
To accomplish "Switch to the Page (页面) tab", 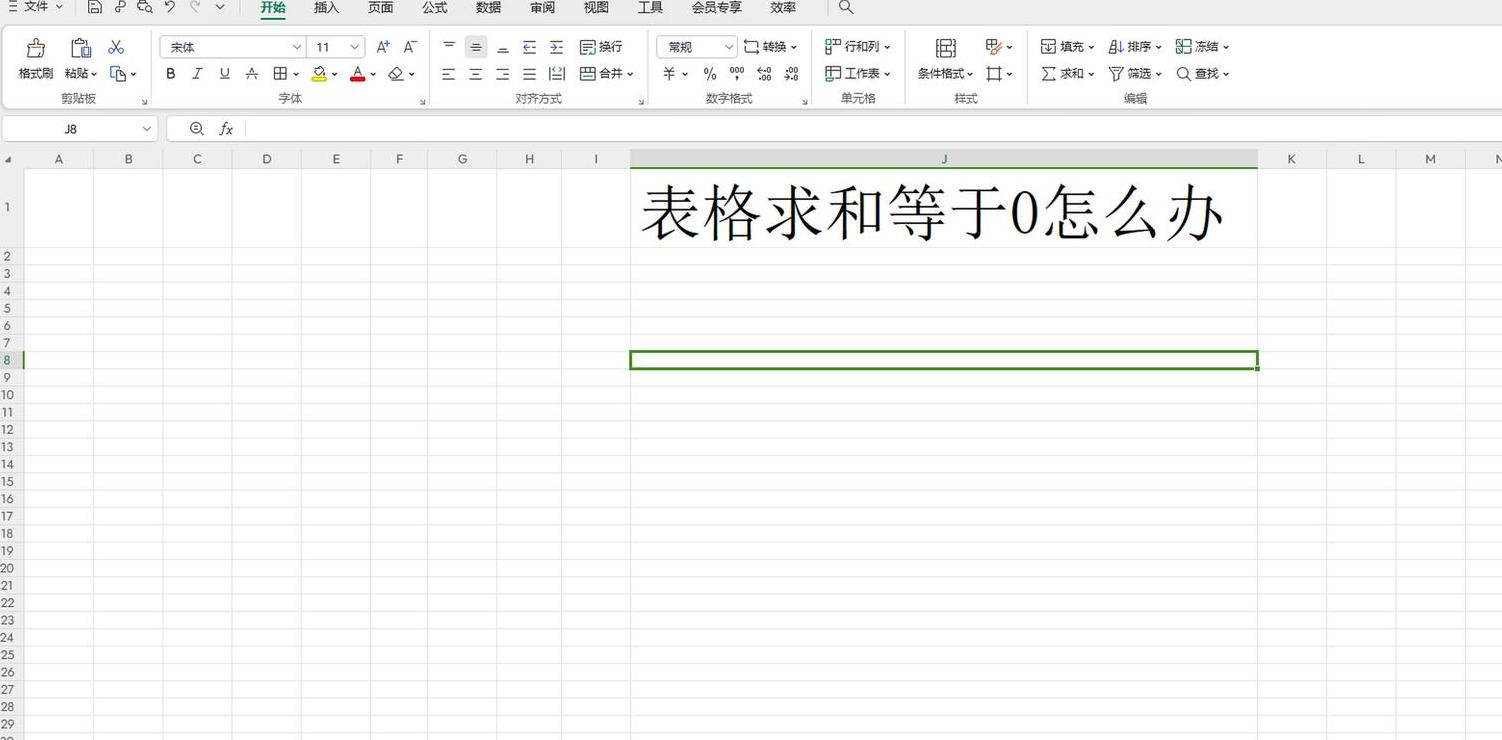I will coord(380,7).
